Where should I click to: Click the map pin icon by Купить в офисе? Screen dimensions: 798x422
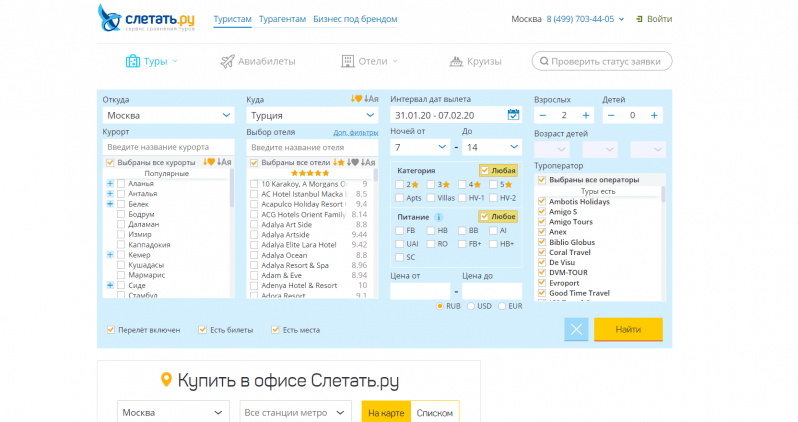[166, 379]
